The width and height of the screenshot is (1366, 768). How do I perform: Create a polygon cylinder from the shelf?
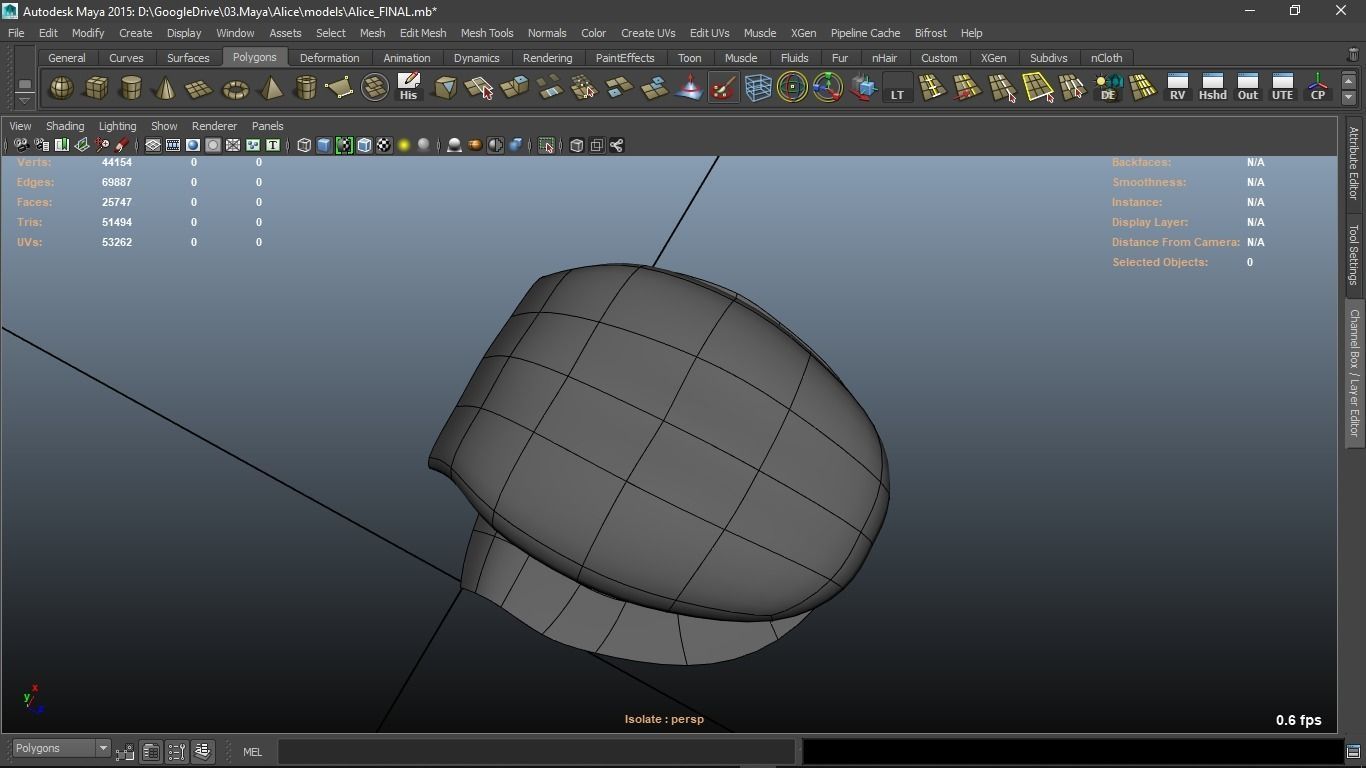coord(131,88)
